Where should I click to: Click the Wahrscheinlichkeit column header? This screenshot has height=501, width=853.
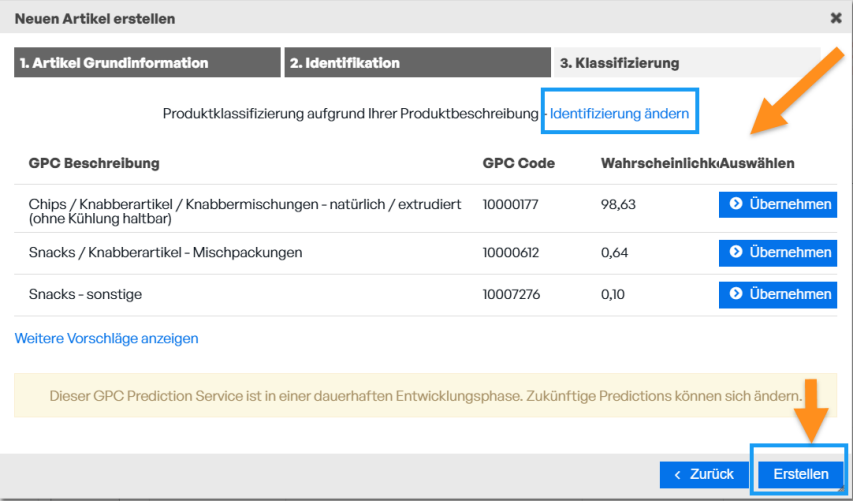click(x=659, y=163)
